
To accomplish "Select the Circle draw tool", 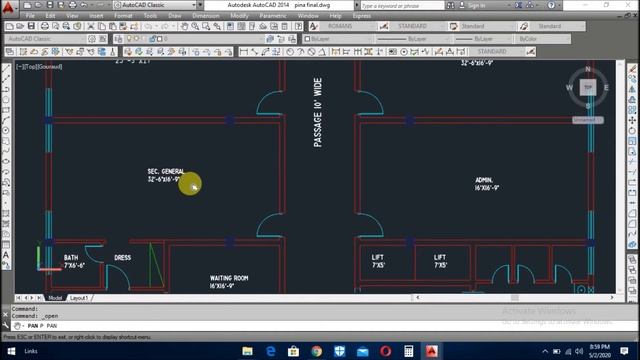I will tap(6, 130).
